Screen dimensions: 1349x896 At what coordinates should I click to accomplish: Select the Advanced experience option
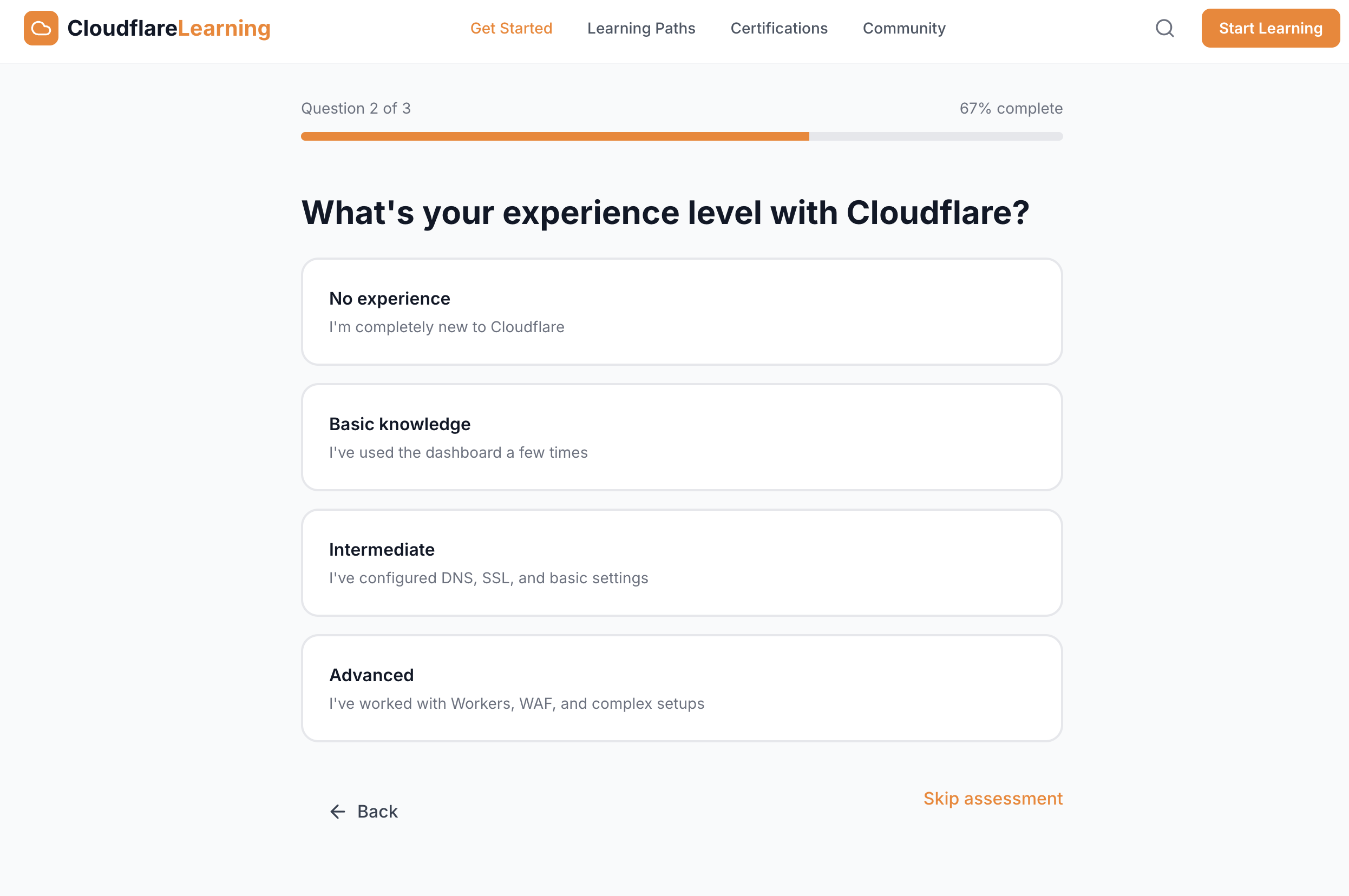(682, 688)
